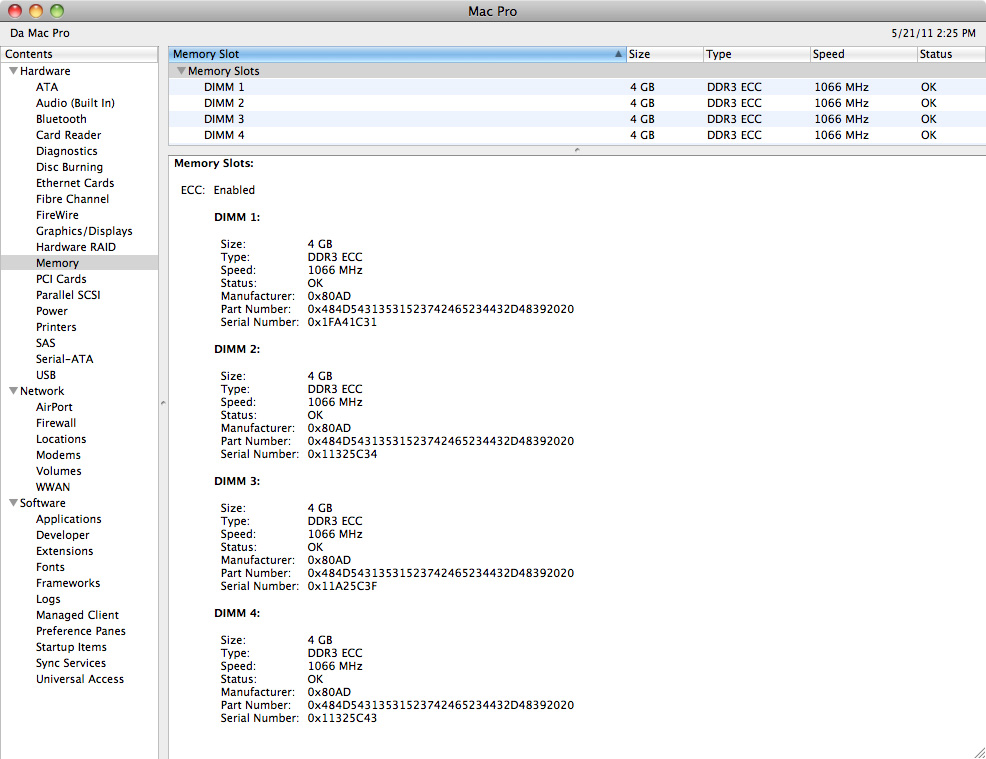986x759 pixels.
Task: Open Fonts under Software
Action: 50,567
